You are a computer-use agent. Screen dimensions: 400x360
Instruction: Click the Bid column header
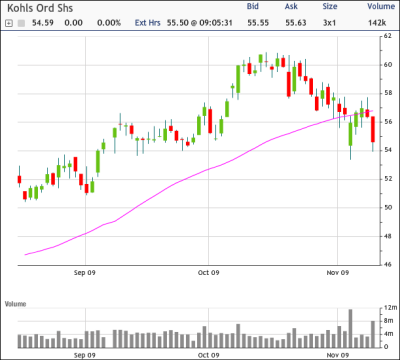(x=253, y=6)
